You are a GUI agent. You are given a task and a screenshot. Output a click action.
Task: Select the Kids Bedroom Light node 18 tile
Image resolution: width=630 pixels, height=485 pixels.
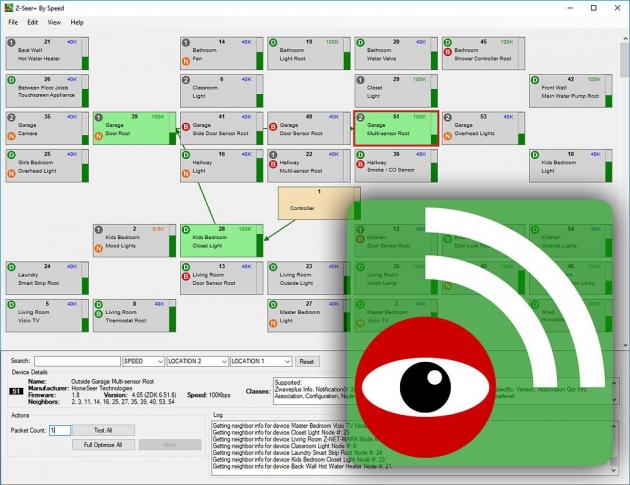[571, 166]
